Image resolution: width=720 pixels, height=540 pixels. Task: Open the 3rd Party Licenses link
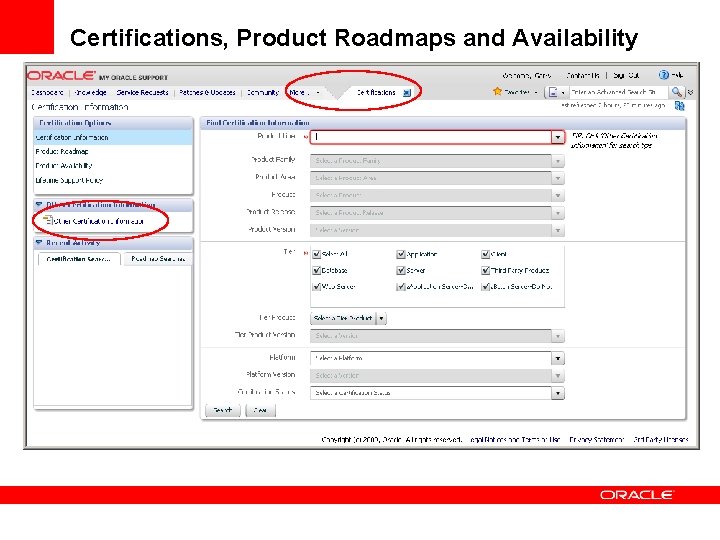[x=660, y=439]
